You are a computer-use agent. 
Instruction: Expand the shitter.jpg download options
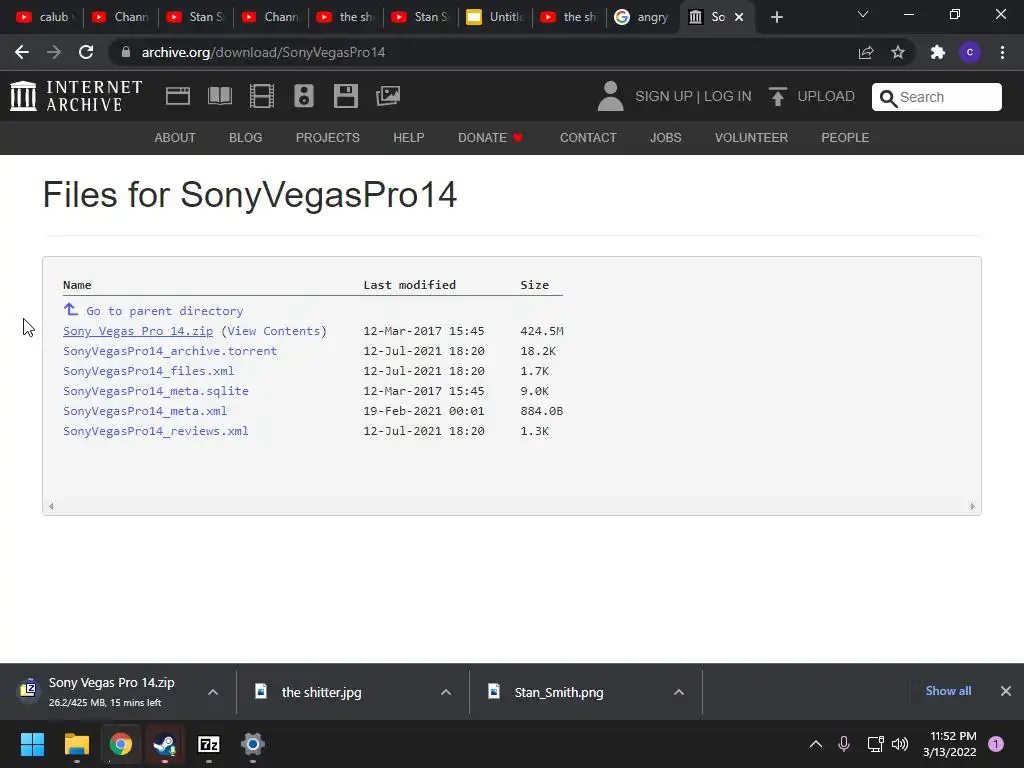[446, 692]
